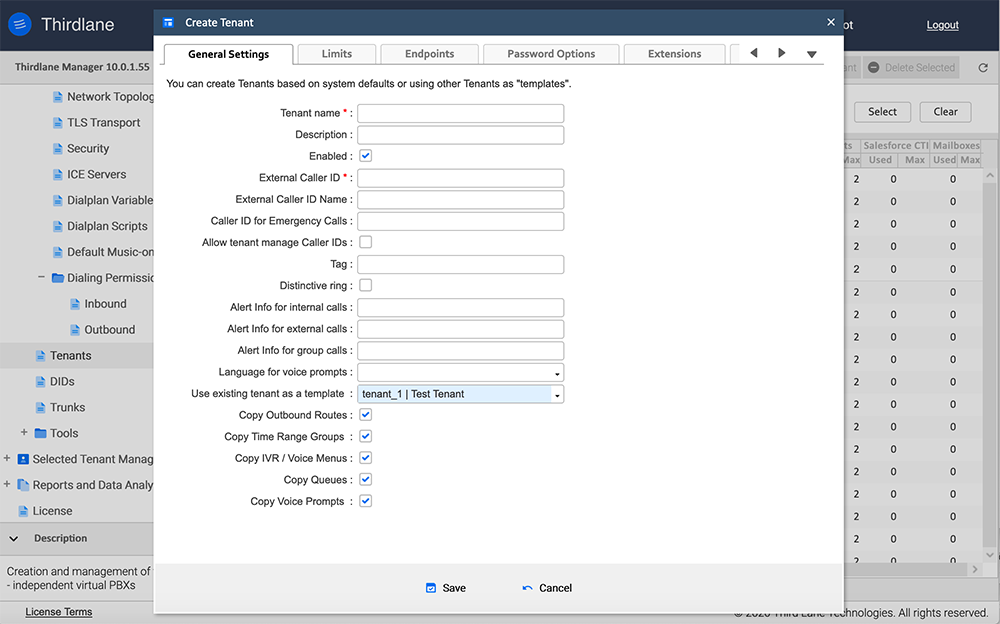Open the Endpoints tab
Image resolution: width=1000 pixels, height=624 pixels.
click(x=429, y=54)
